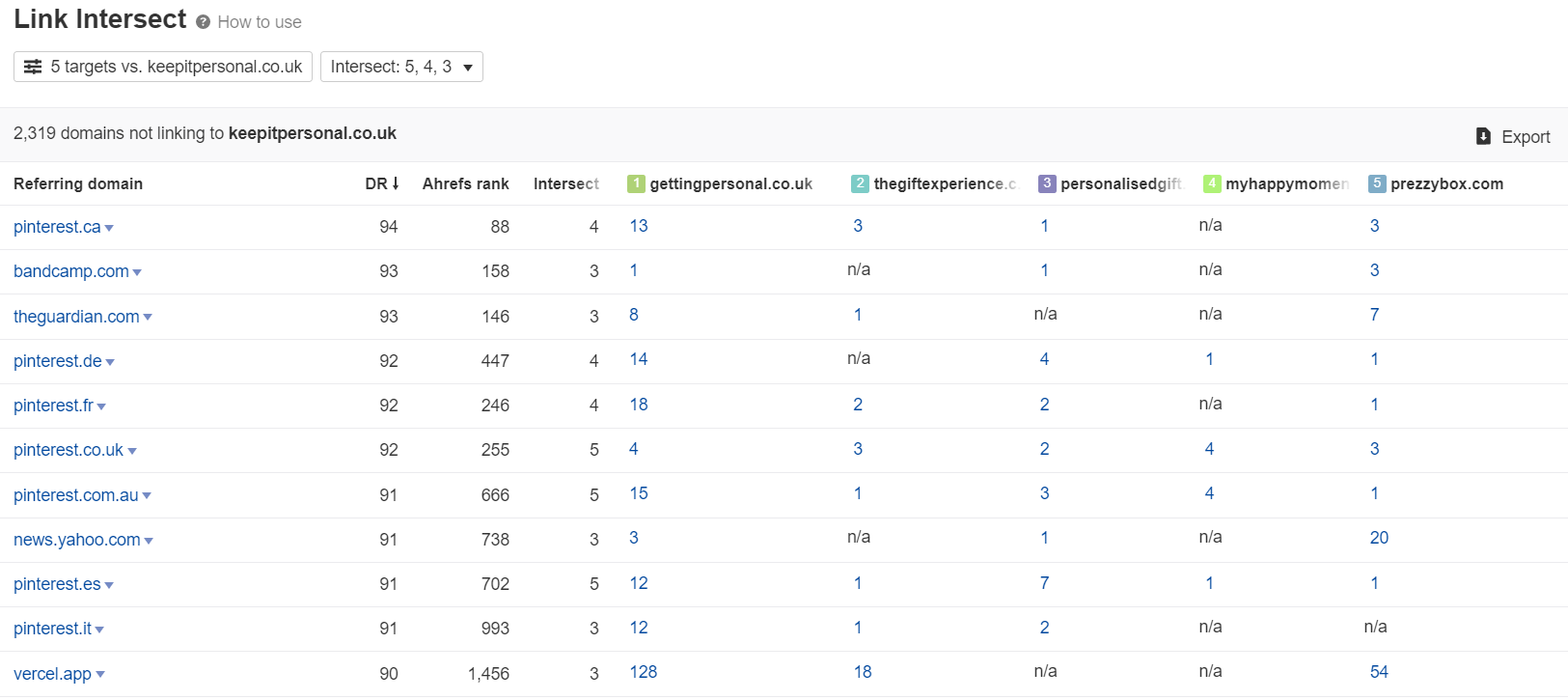The height and width of the screenshot is (700, 1568).
Task: Click 12 gettingpersonal links for pinterest.it
Action: [639, 628]
